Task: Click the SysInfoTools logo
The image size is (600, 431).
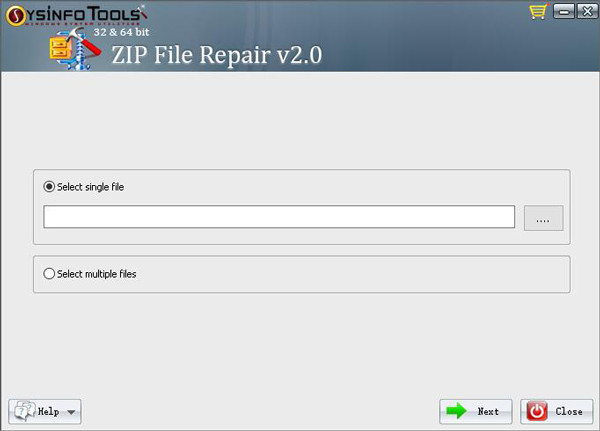Action: point(76,16)
